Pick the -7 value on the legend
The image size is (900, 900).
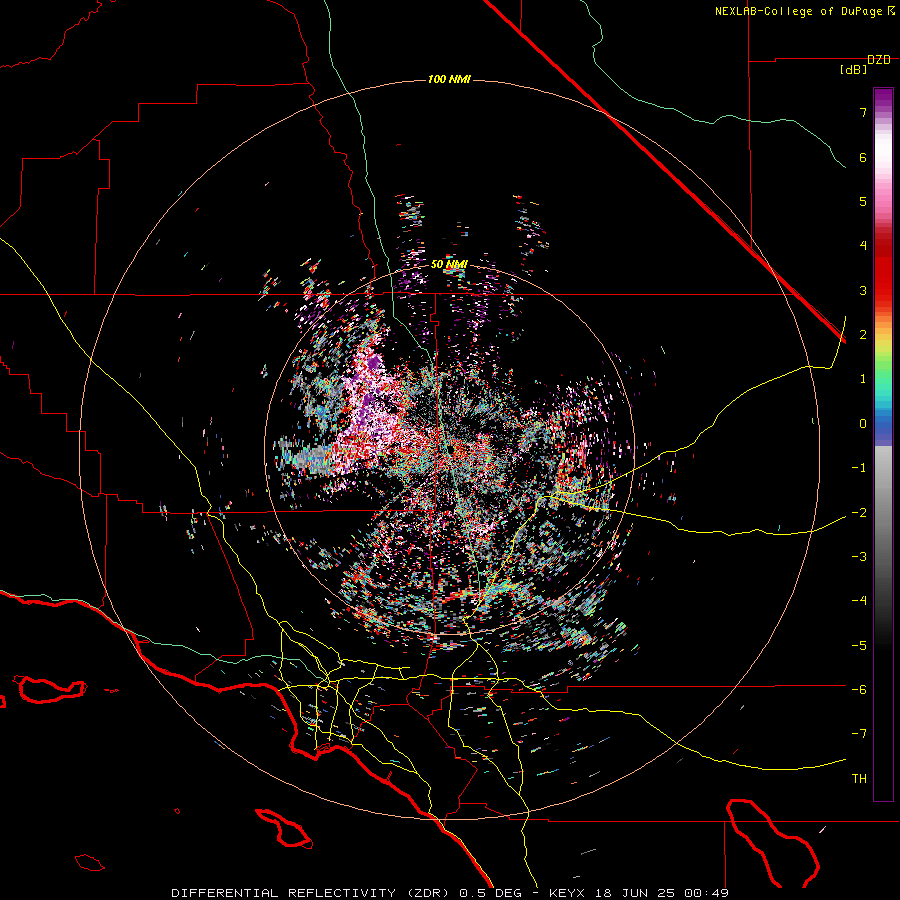tap(859, 734)
